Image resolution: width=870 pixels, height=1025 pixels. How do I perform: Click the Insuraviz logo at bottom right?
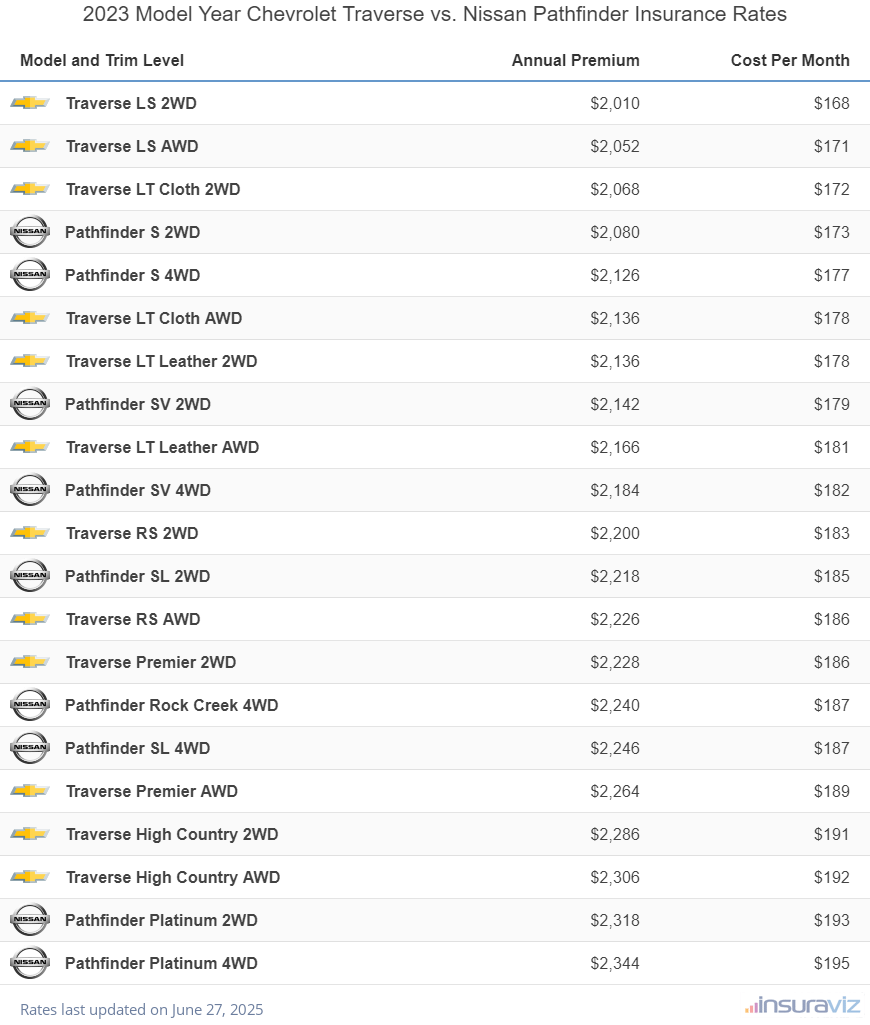coord(802,1006)
